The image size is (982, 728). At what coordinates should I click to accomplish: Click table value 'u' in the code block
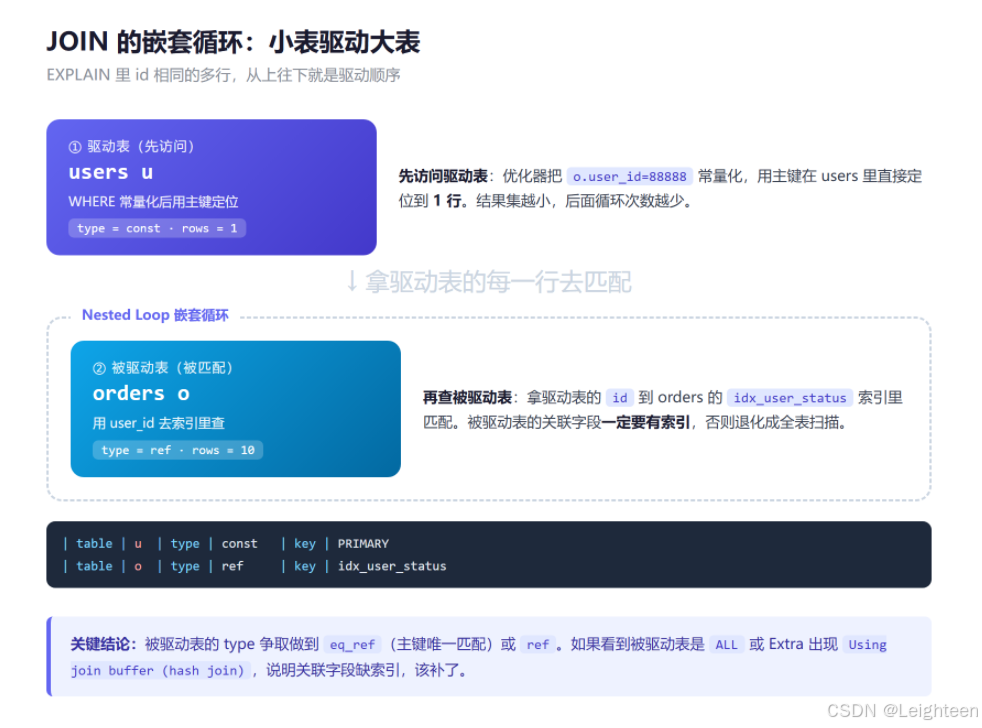coord(138,544)
